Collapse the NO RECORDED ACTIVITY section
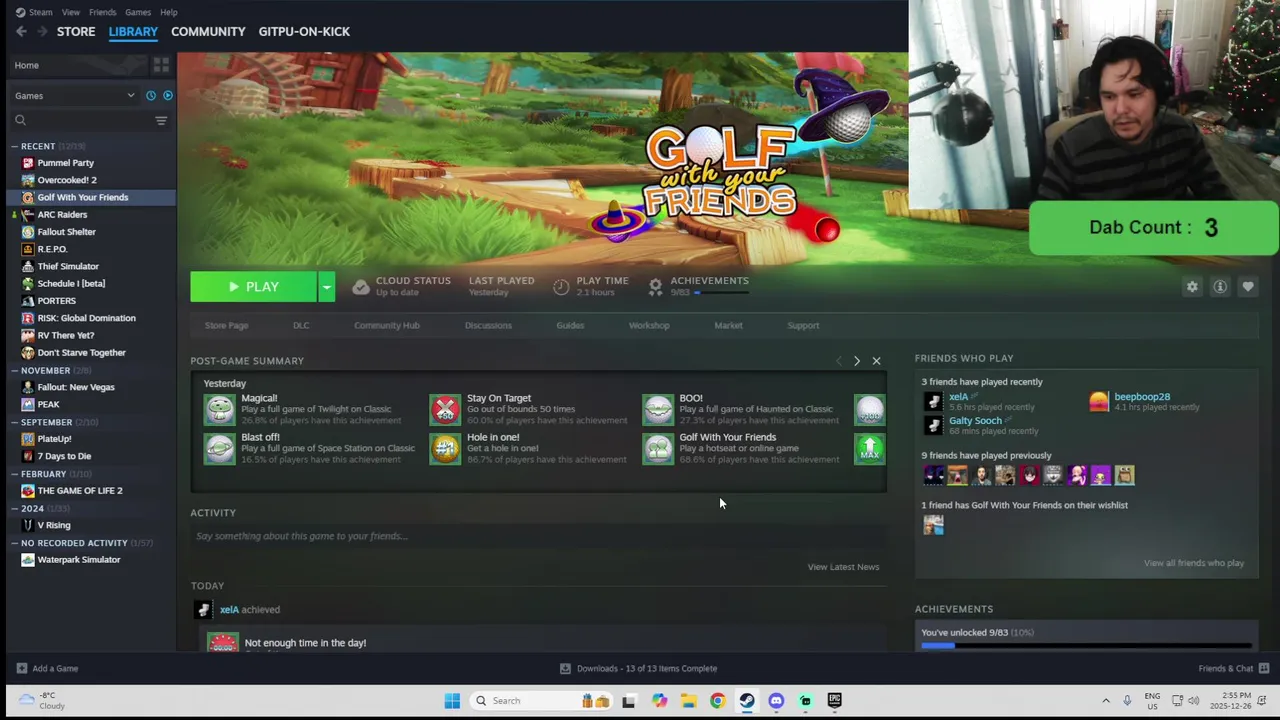Viewport: 1280px width, 720px height. pos(15,543)
